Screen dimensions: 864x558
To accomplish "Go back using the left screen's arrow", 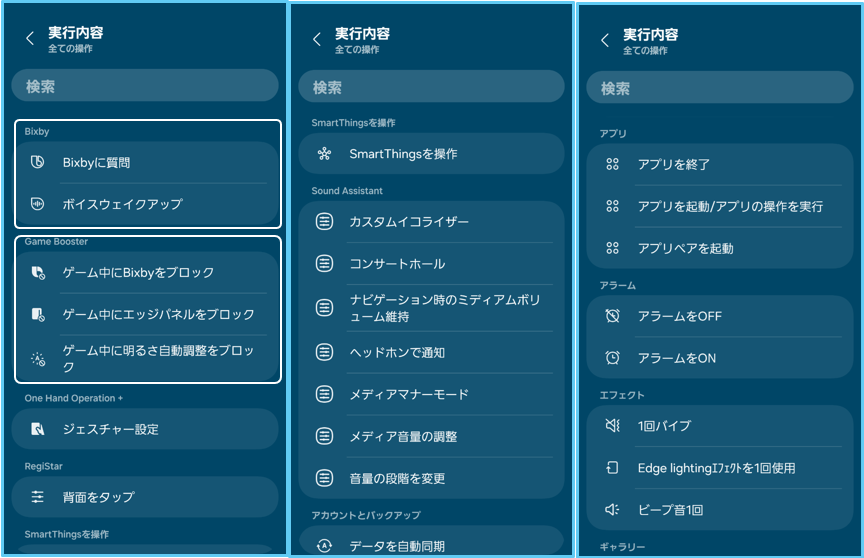I will pyautogui.click(x=30, y=38).
